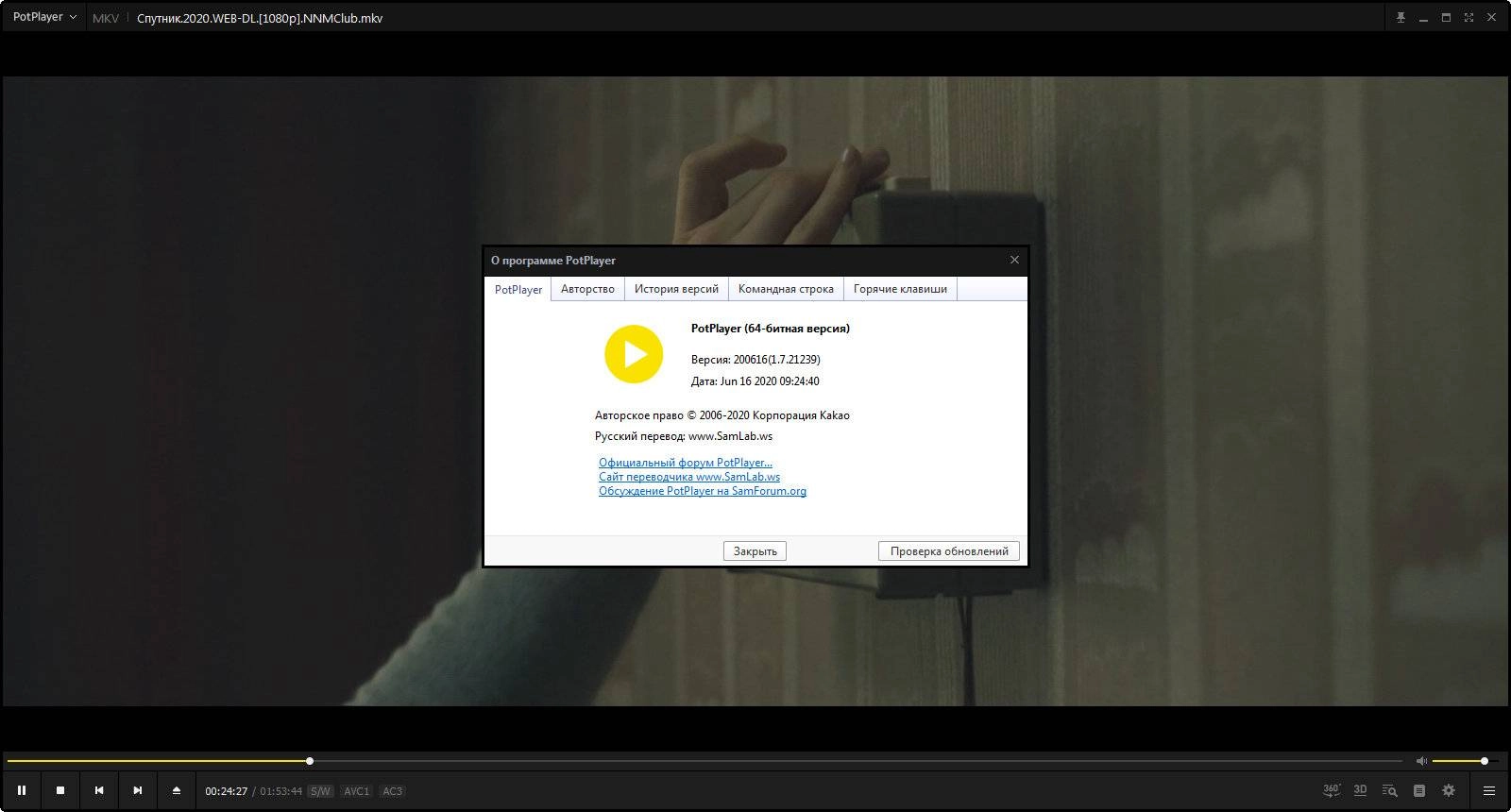Open the playlist hamburger menu

pyautogui.click(x=1489, y=790)
